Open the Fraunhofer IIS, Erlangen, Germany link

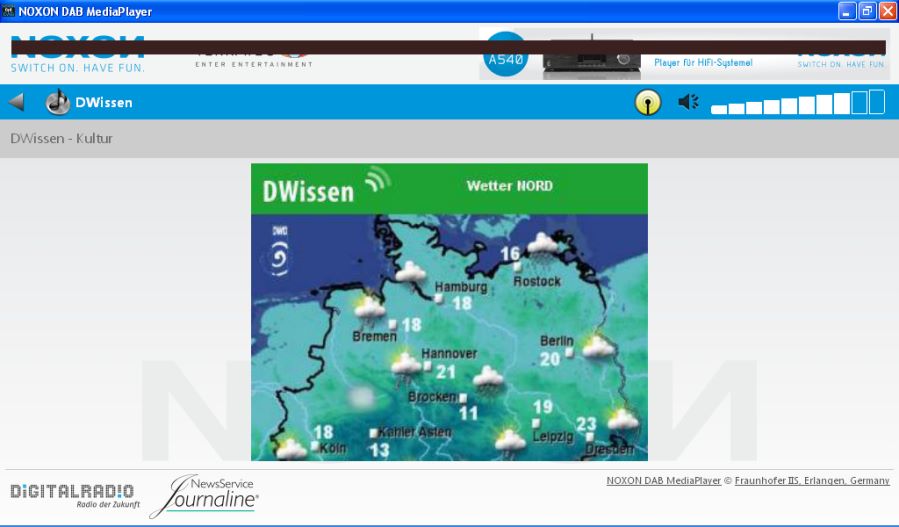click(812, 481)
